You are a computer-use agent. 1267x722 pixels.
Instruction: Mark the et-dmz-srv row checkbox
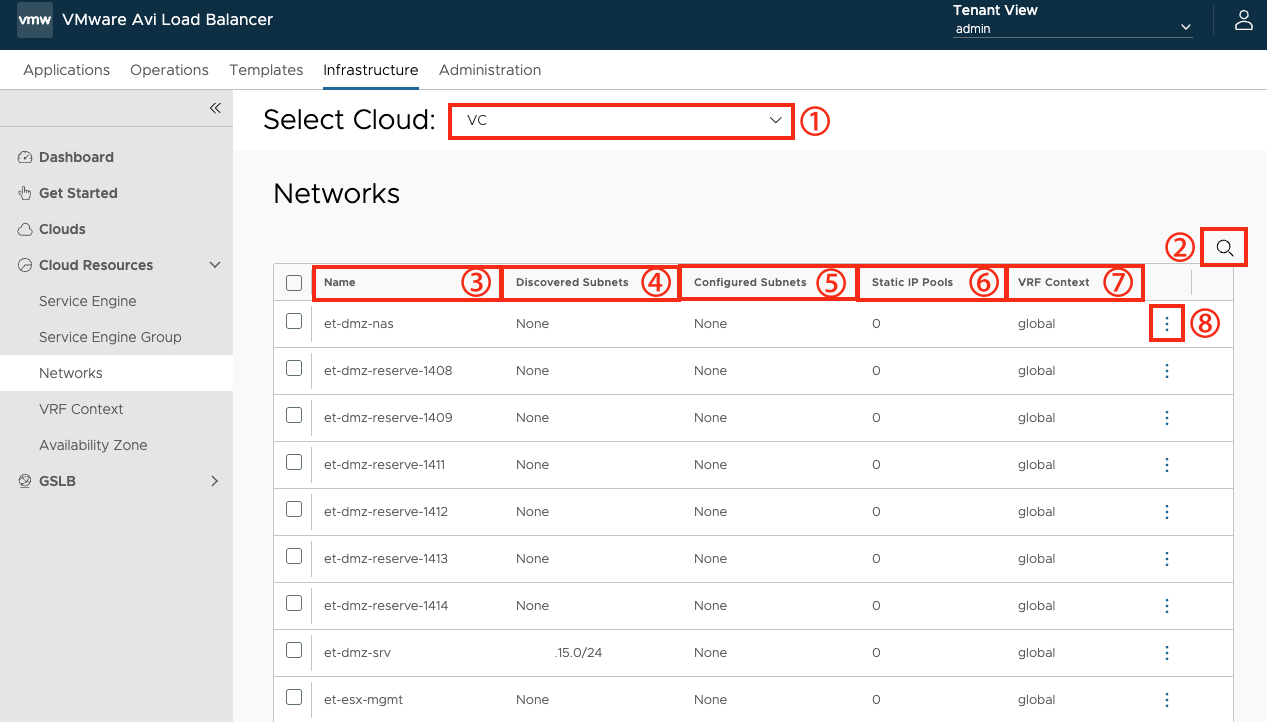[294, 650]
